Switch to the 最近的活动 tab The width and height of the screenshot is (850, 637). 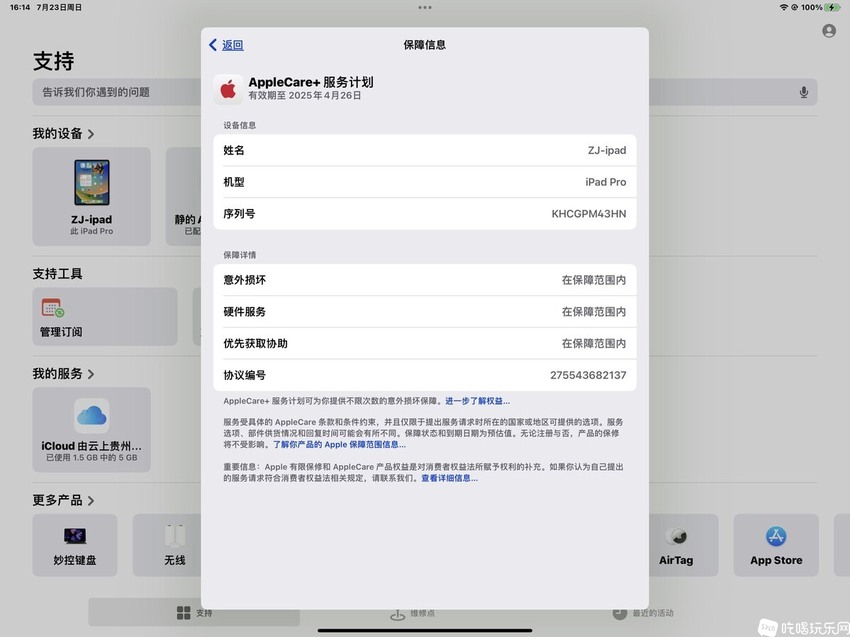tap(643, 613)
